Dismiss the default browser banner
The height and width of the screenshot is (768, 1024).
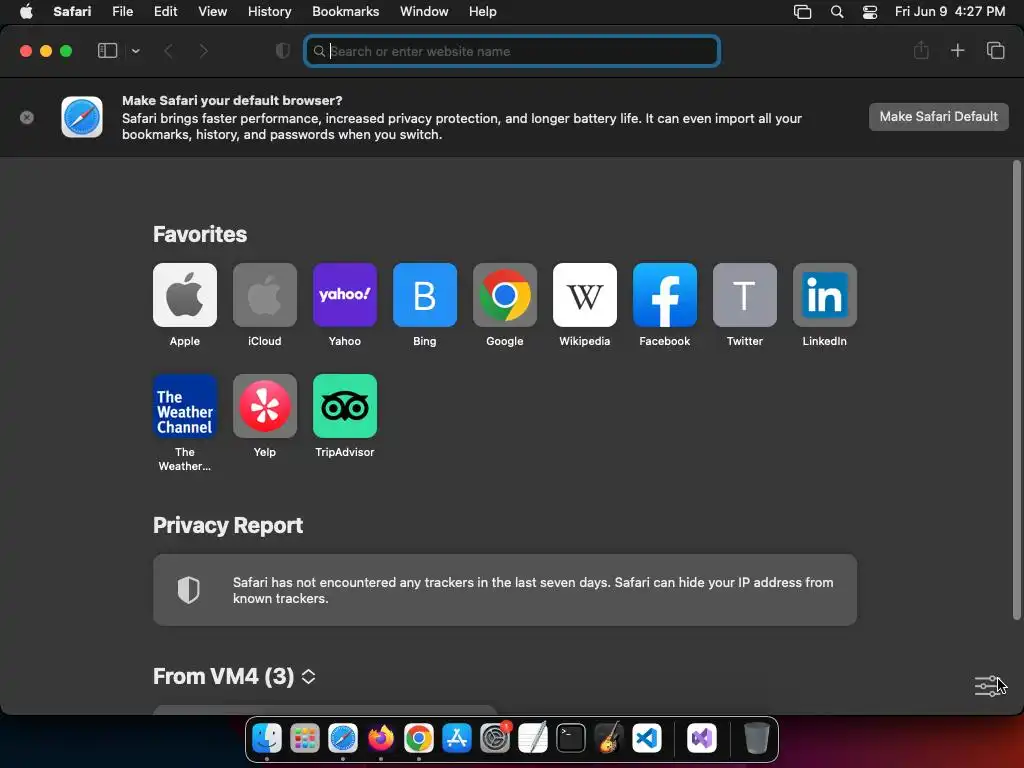27,118
